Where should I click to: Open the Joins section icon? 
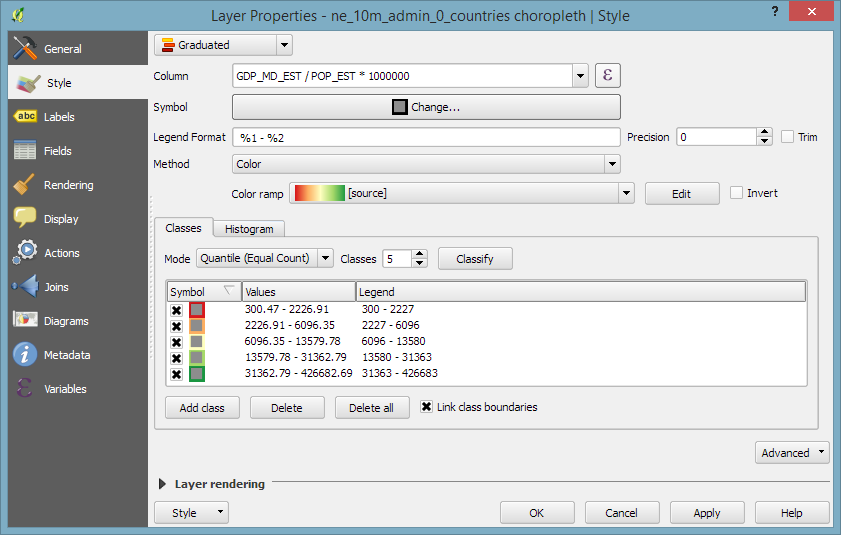[26, 287]
